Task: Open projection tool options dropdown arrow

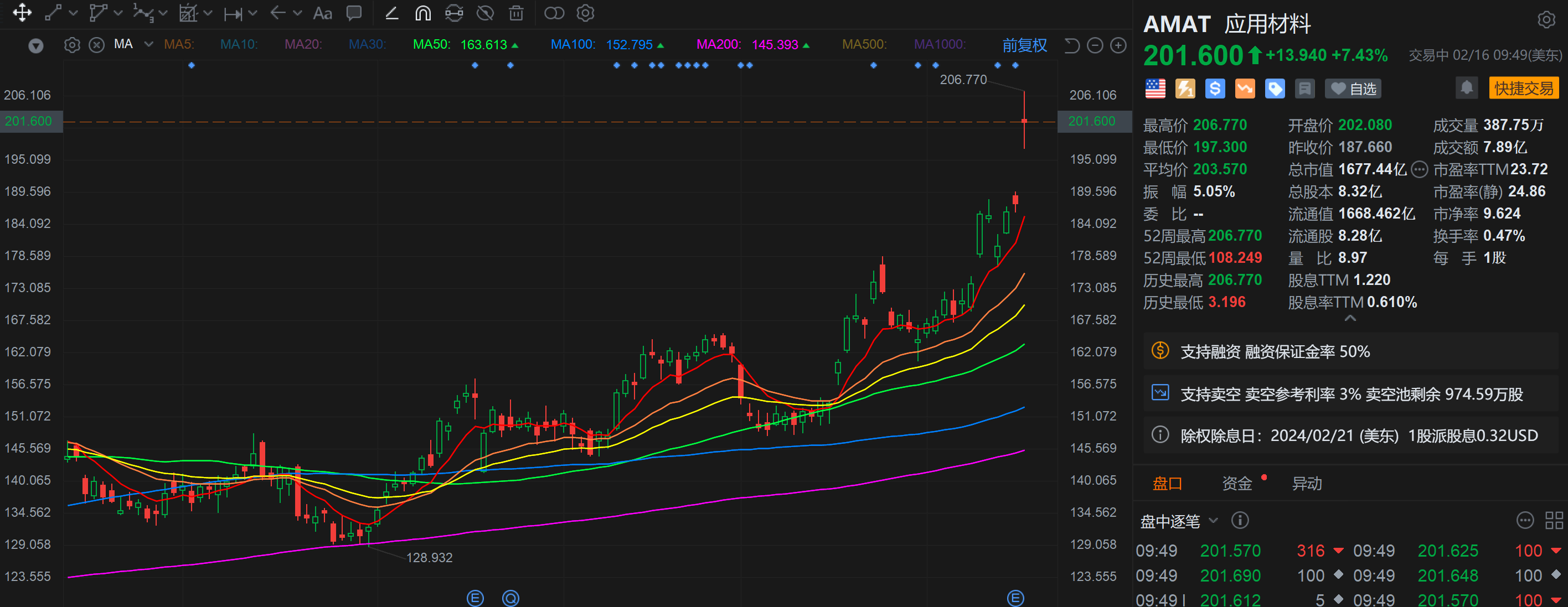Action: (x=208, y=13)
